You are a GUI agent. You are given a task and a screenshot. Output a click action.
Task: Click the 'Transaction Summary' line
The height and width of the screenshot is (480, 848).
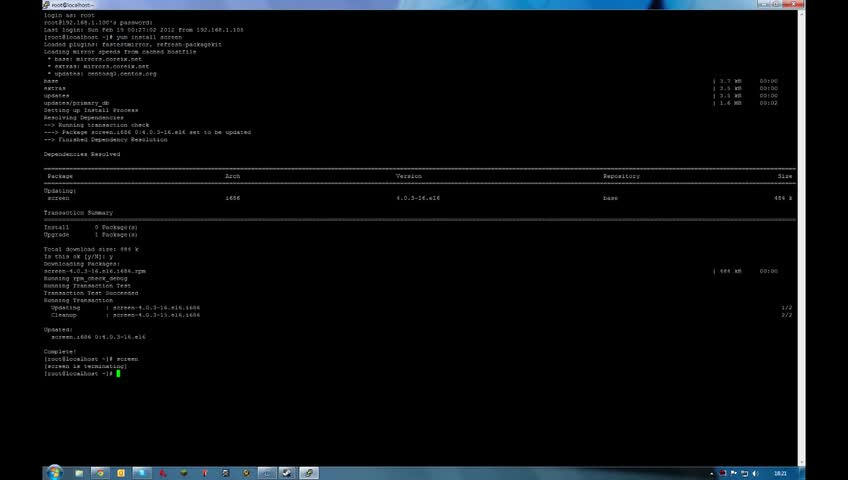78,213
